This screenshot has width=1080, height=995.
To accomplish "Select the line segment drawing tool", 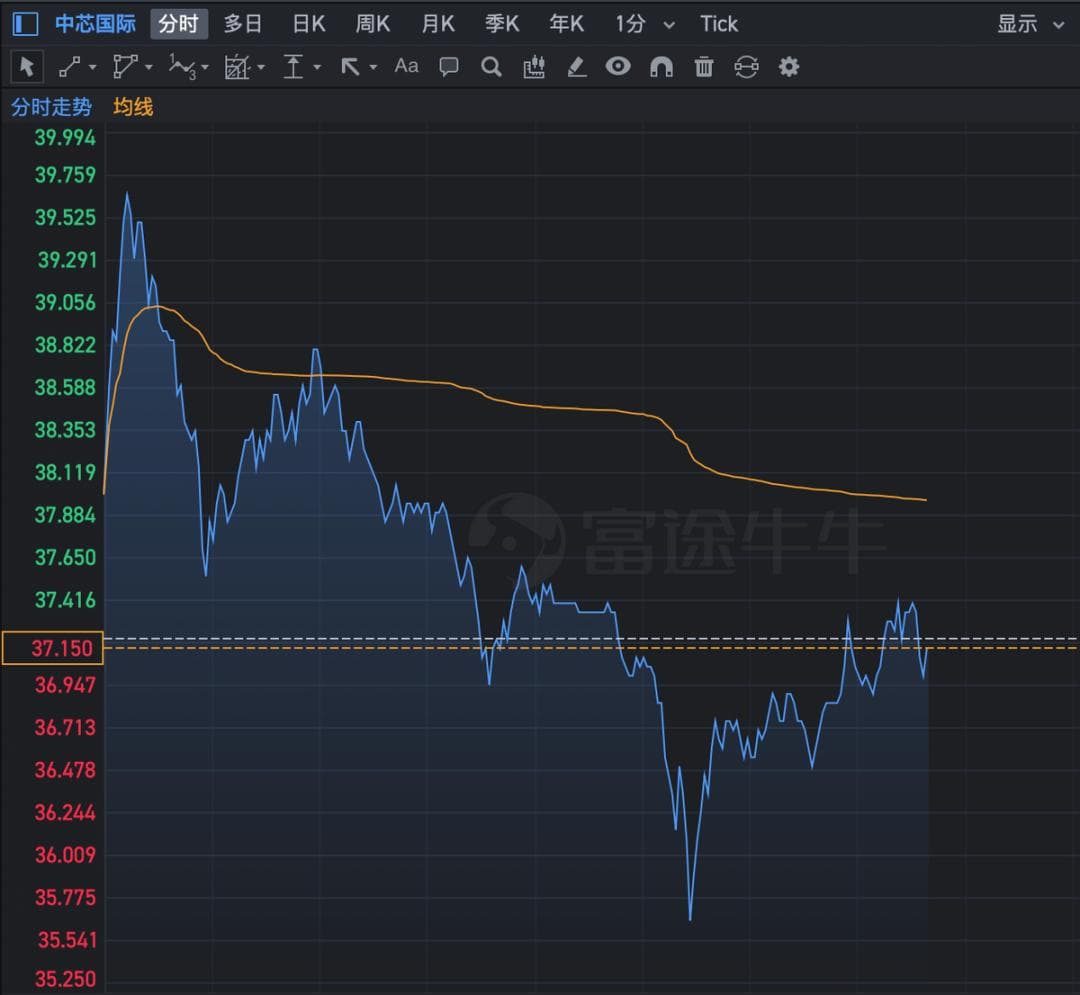I will pos(69,67).
